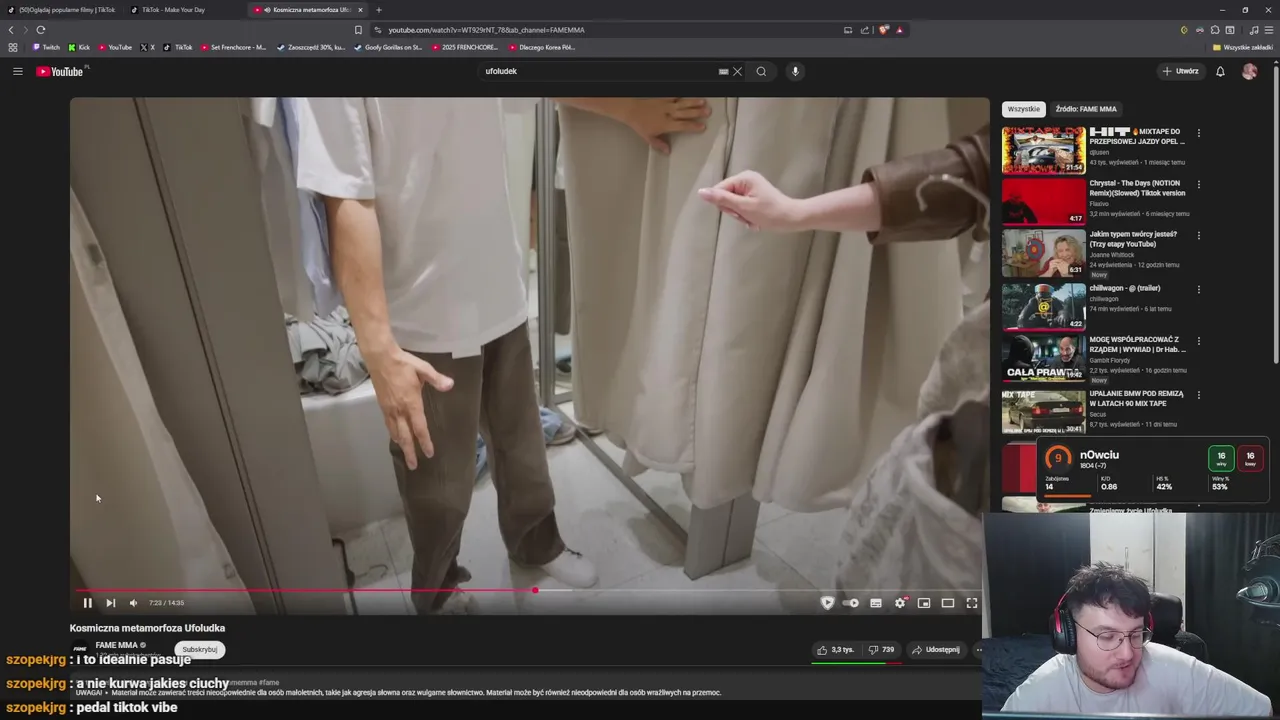
Task: Close the Kosmiczna metamorfoza tab
Action: [x=360, y=10]
